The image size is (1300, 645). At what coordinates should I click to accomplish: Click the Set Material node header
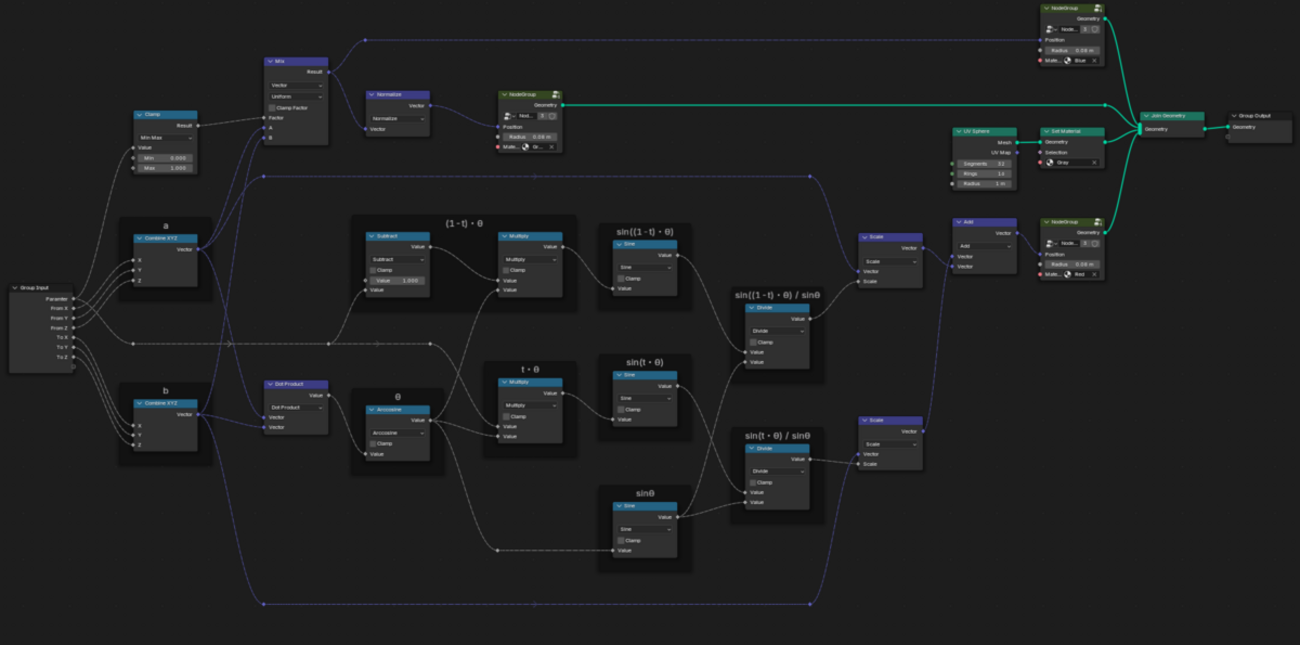click(1073, 131)
